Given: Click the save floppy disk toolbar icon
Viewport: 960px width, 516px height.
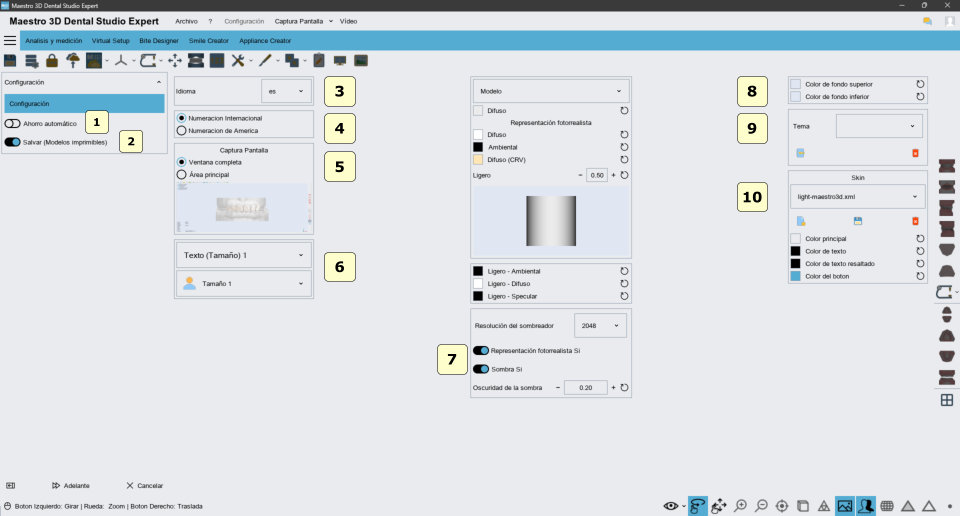Looking at the screenshot, I should point(10,60).
